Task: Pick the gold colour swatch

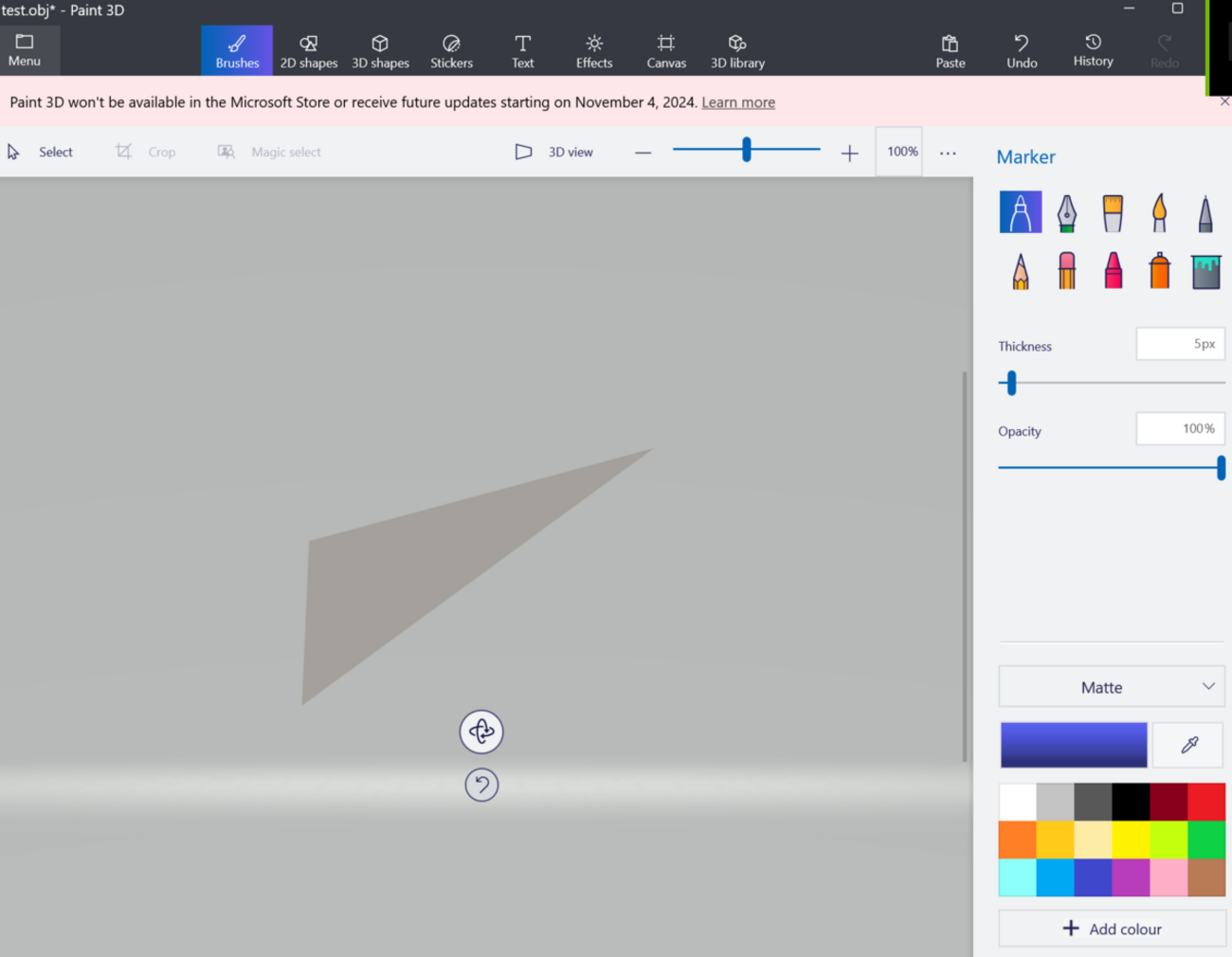Action: (x=1056, y=840)
